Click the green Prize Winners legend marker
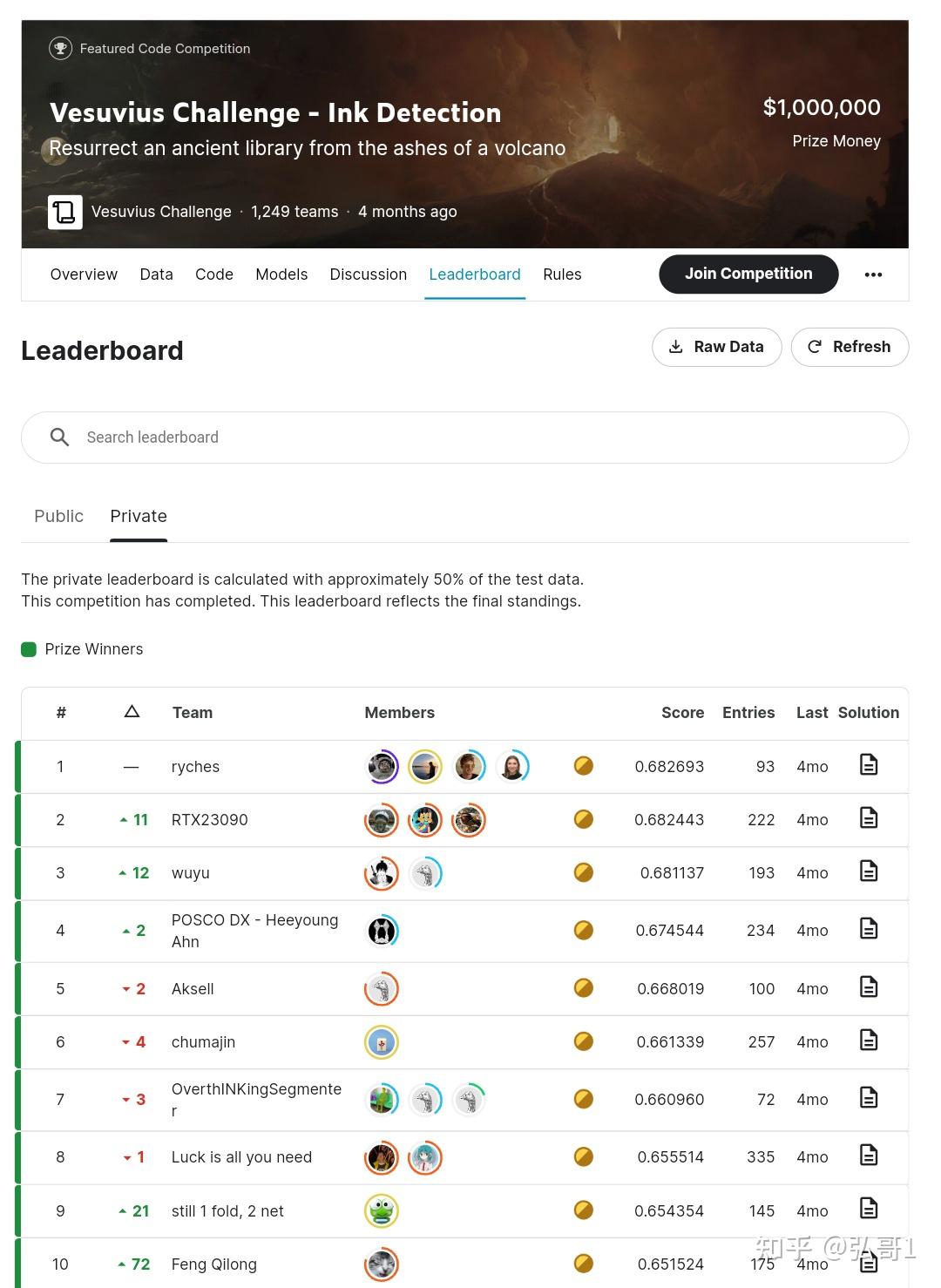 [29, 648]
